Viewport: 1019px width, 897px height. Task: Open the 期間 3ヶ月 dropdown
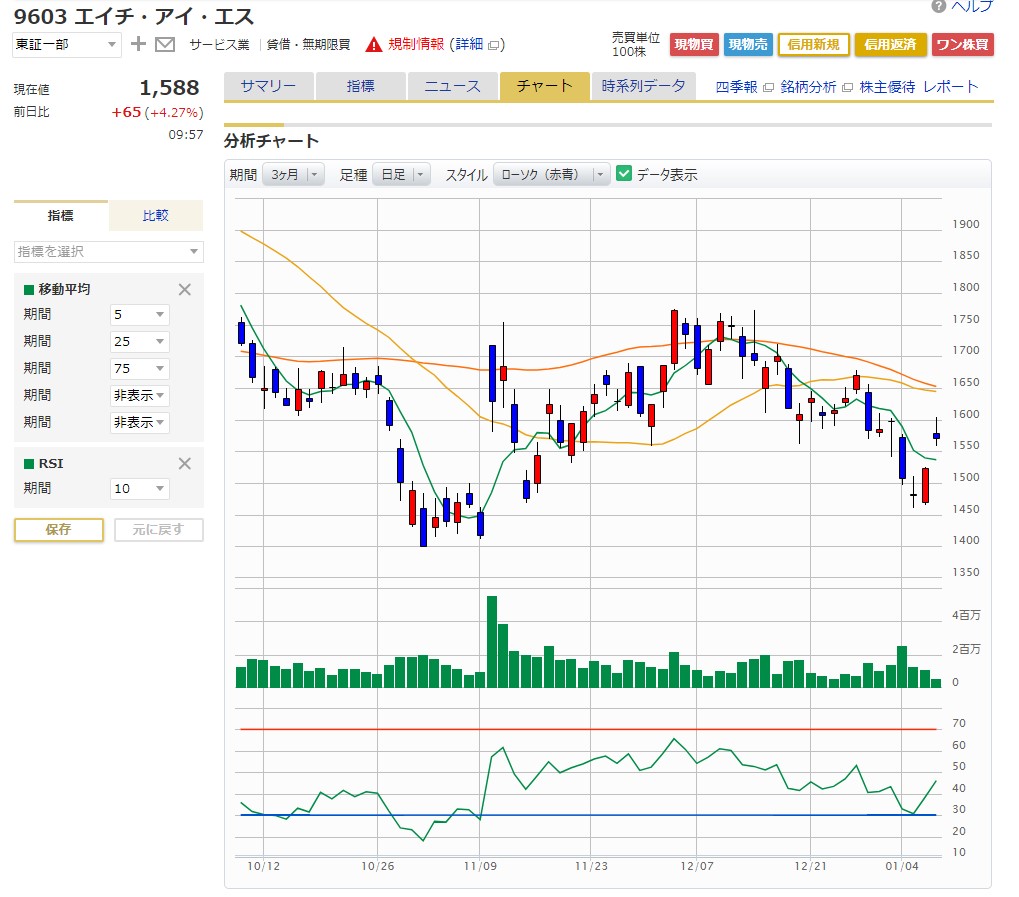tap(293, 174)
